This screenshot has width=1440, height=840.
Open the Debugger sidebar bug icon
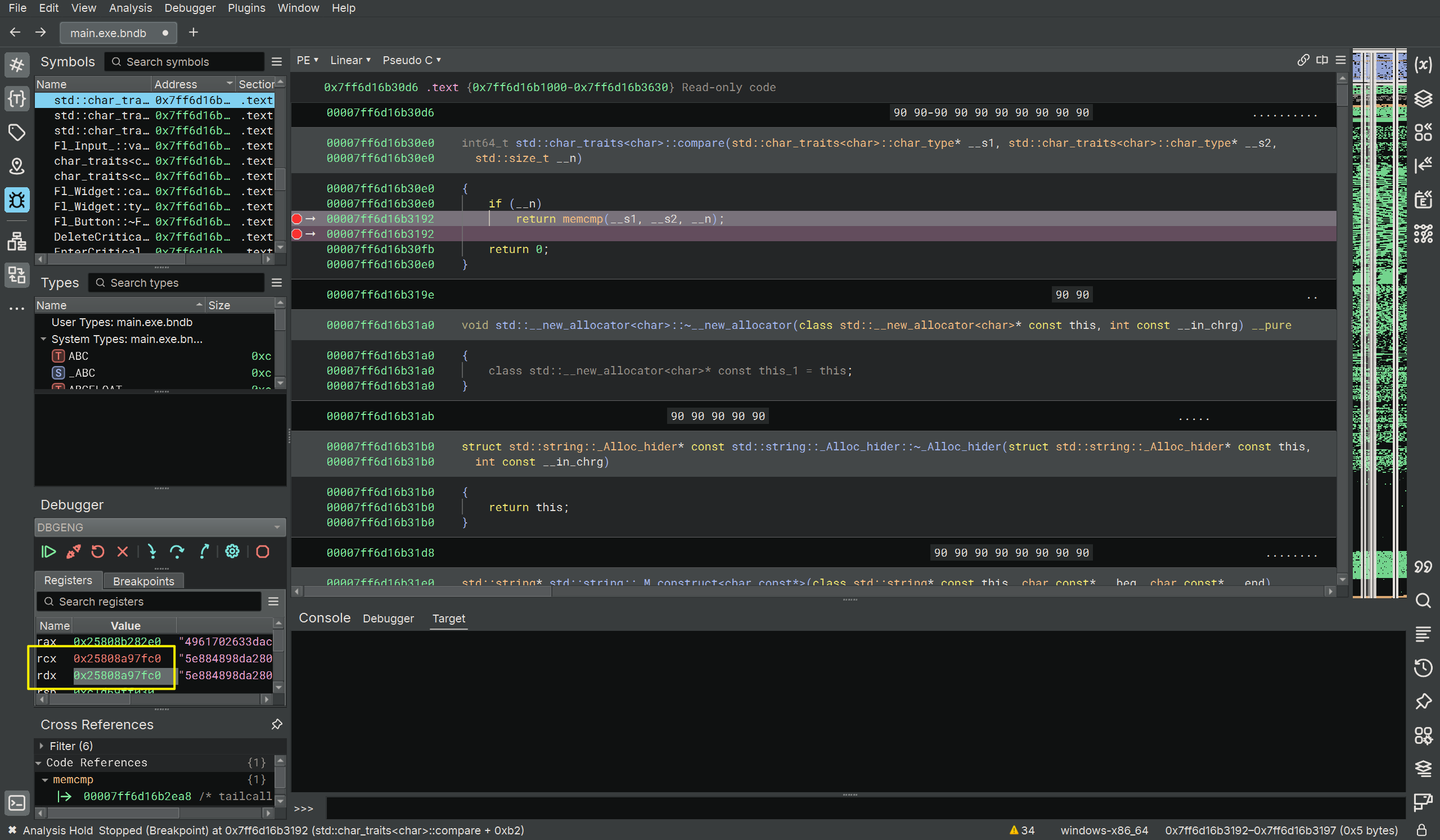click(x=16, y=200)
